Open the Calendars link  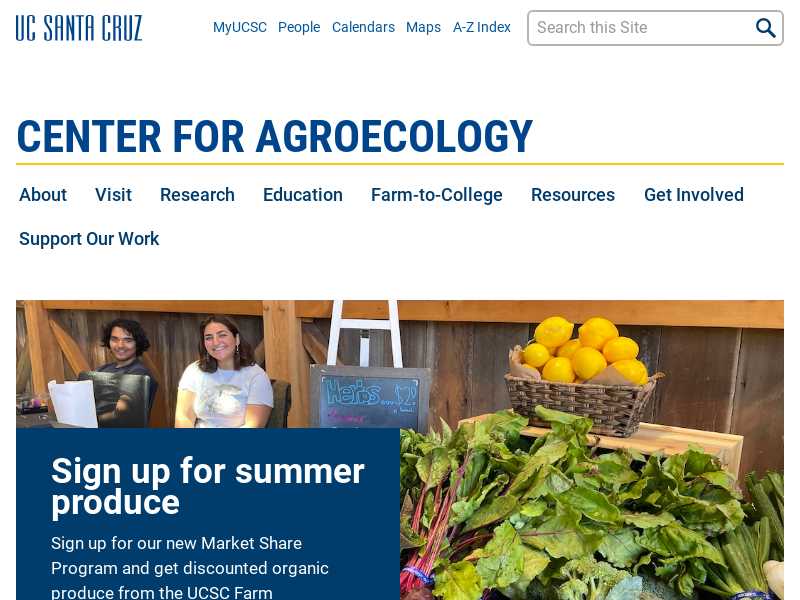[363, 27]
